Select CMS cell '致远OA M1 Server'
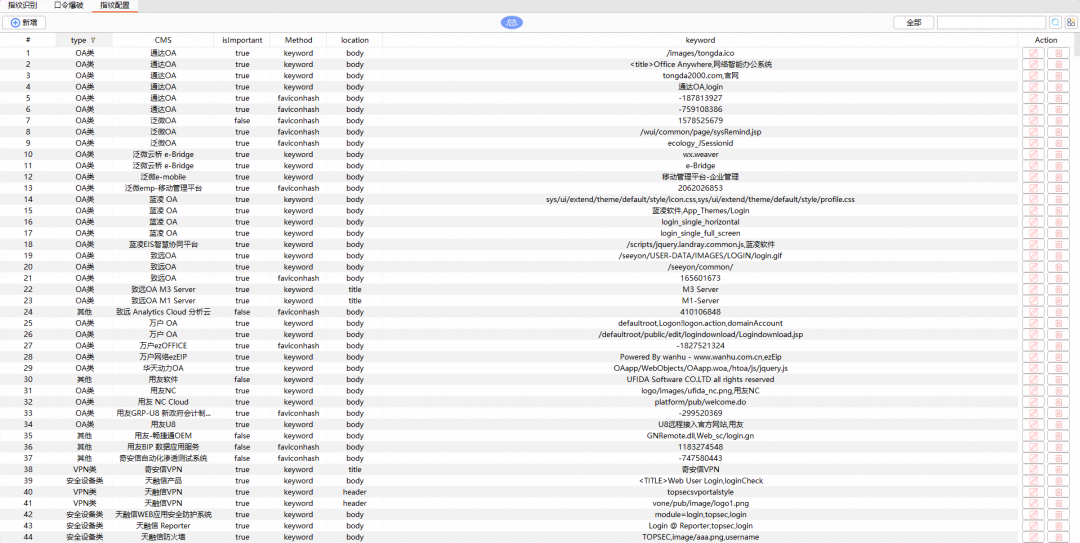 163,300
